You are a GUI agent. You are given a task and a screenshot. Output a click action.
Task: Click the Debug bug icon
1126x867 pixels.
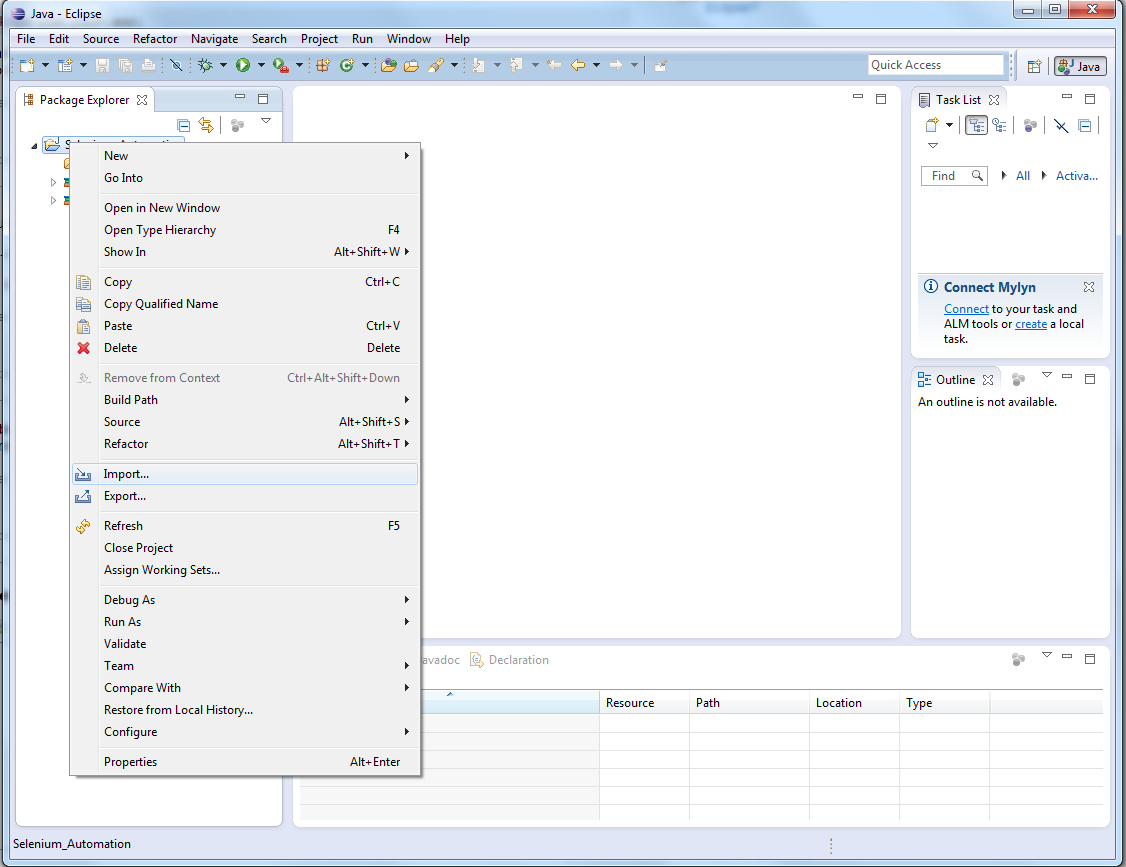click(x=205, y=65)
